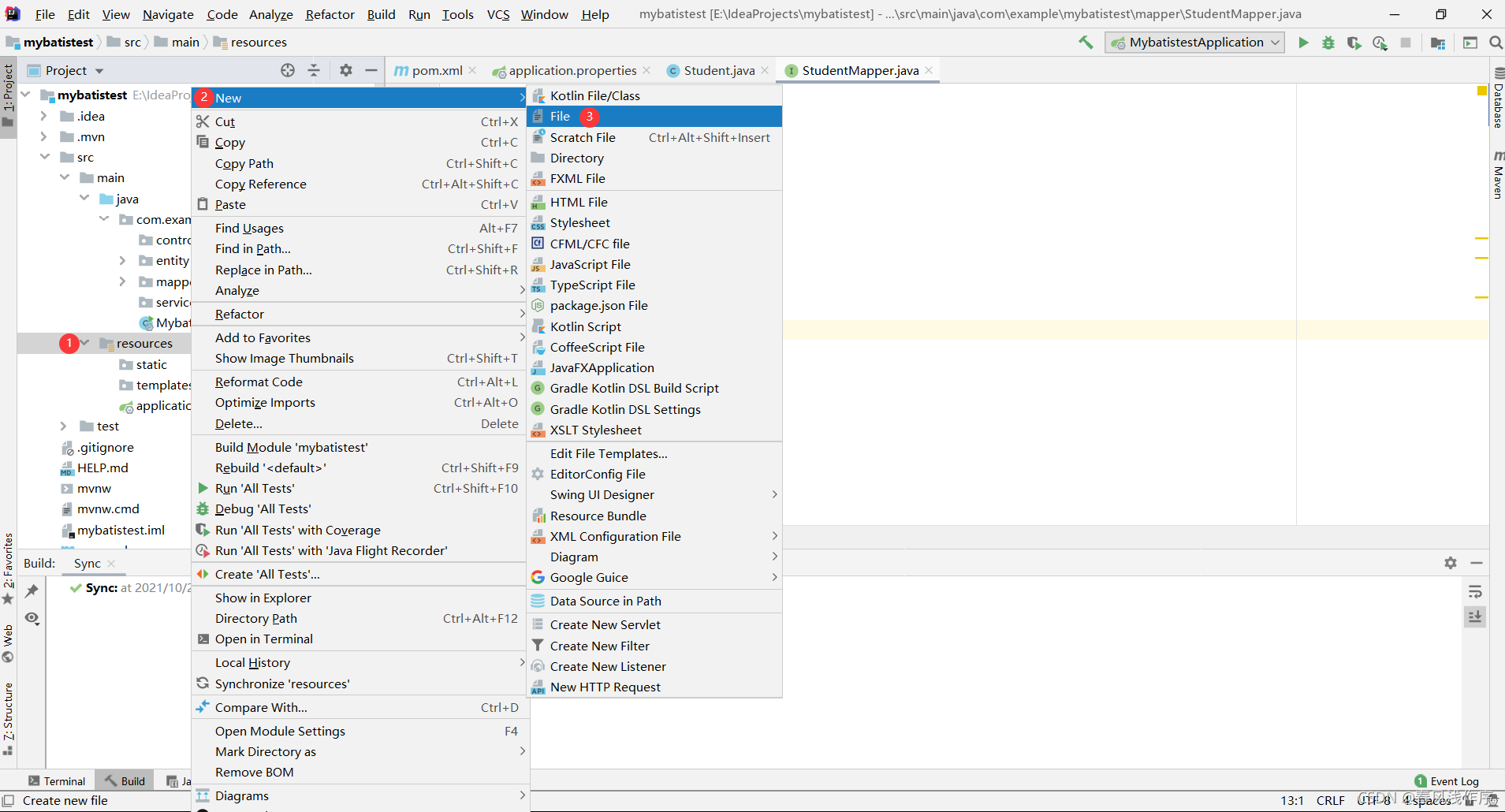
Task: Switch to Build tool window tab
Action: (x=125, y=781)
